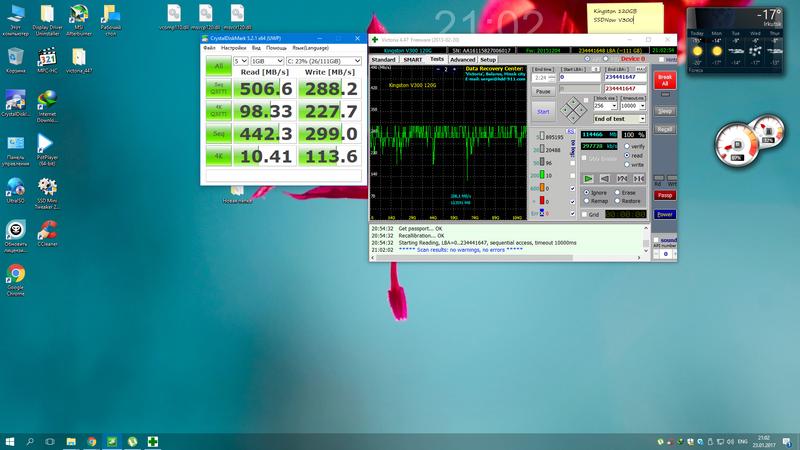Open File Explorer from the taskbar
The image size is (800, 450).
[x=71, y=441]
